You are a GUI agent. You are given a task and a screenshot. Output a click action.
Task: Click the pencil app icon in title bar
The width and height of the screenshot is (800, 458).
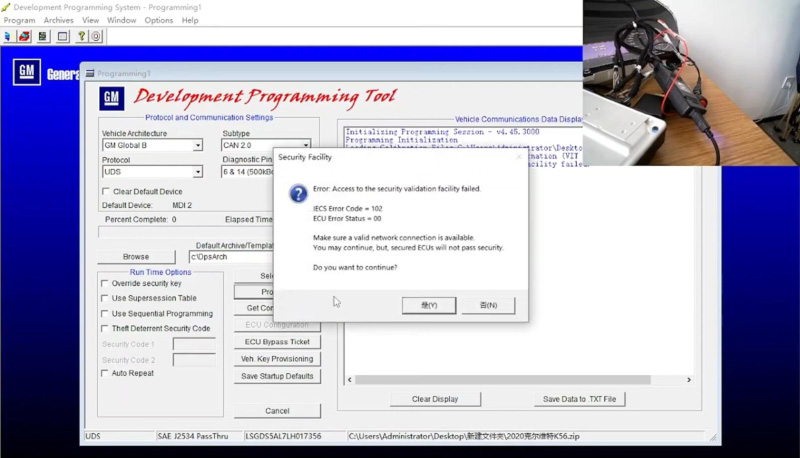point(6,7)
